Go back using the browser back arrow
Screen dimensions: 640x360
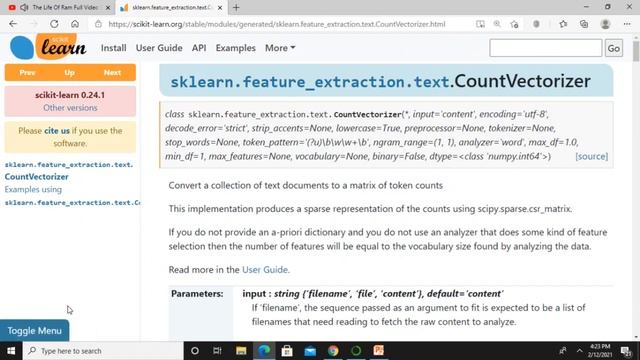[x=13, y=24]
